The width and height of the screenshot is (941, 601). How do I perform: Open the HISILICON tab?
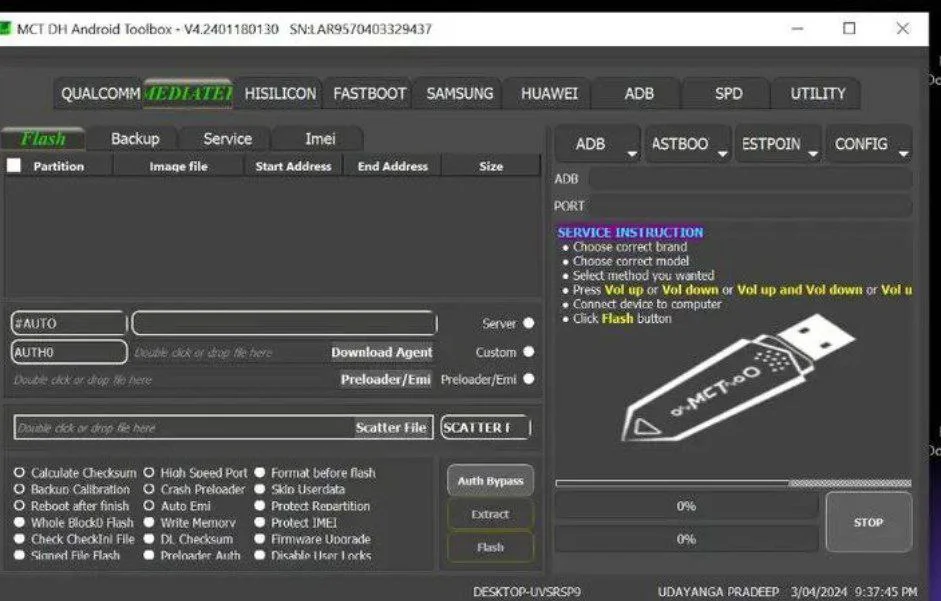(280, 94)
